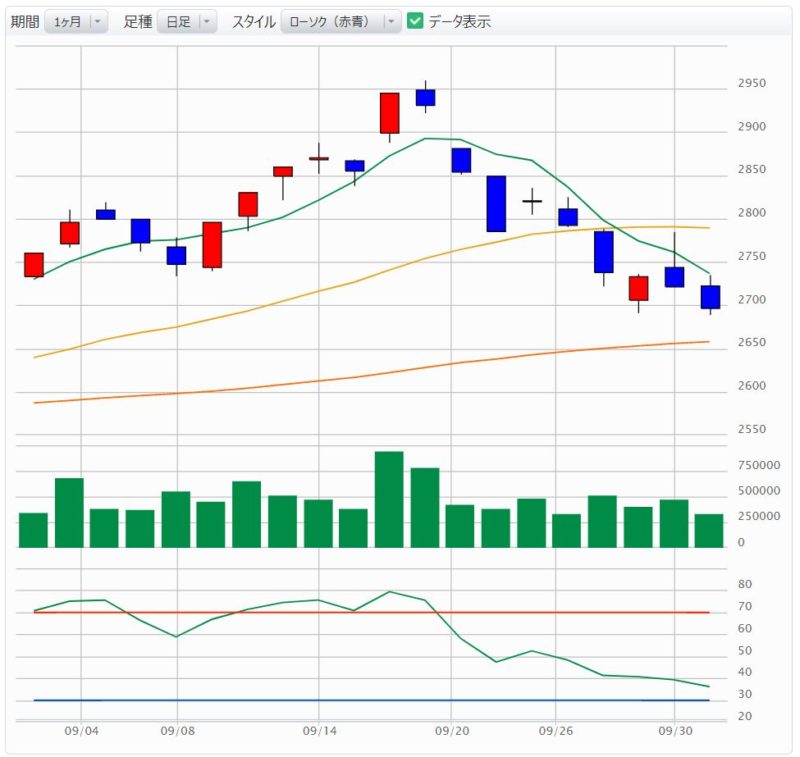This screenshot has height=757, width=800.
Task: Click the highest blue candlestick near 2950
Action: [426, 97]
